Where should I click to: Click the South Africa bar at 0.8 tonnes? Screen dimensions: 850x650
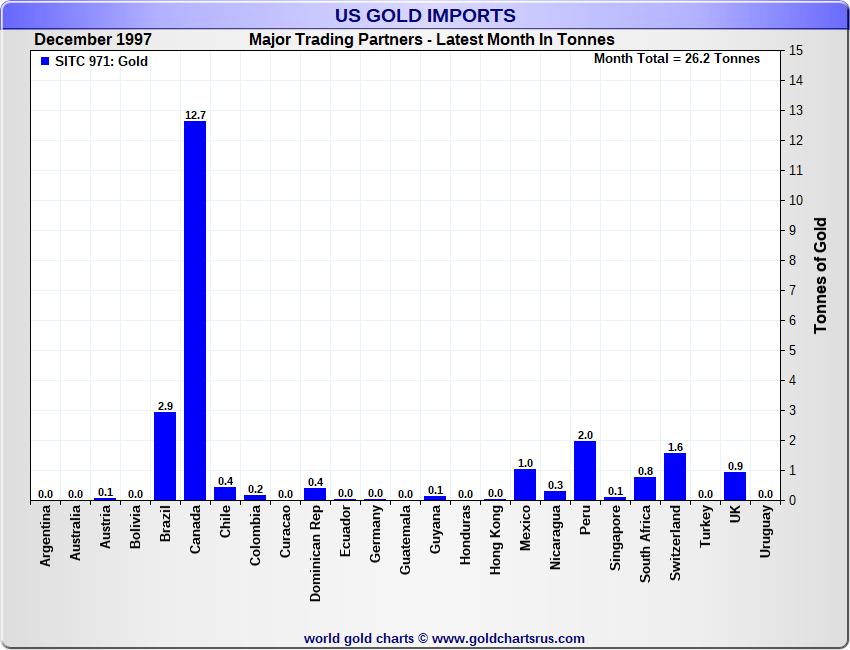645,488
